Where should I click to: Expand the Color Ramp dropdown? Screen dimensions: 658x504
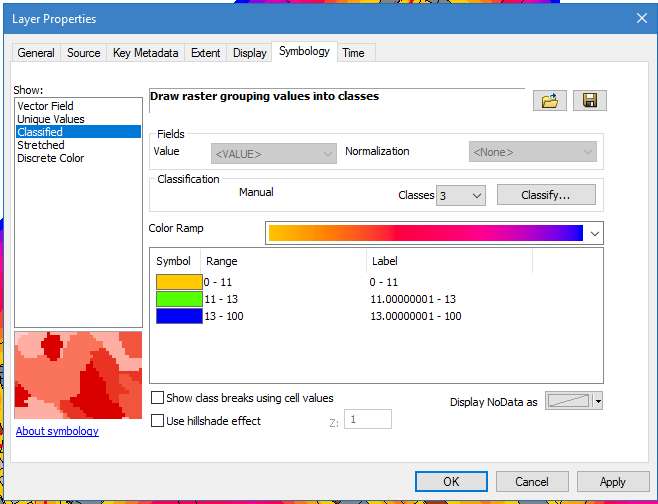596,233
